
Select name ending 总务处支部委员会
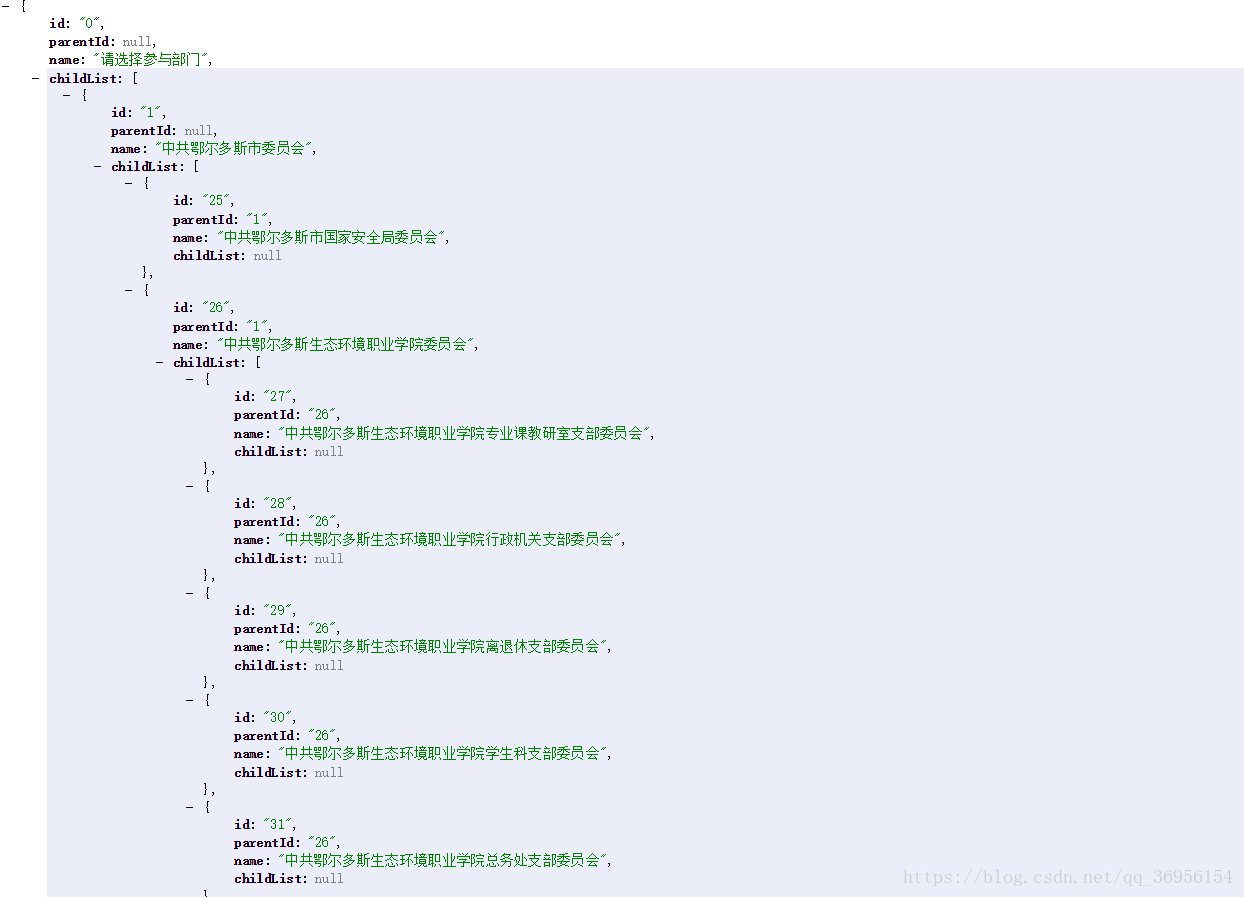444,861
